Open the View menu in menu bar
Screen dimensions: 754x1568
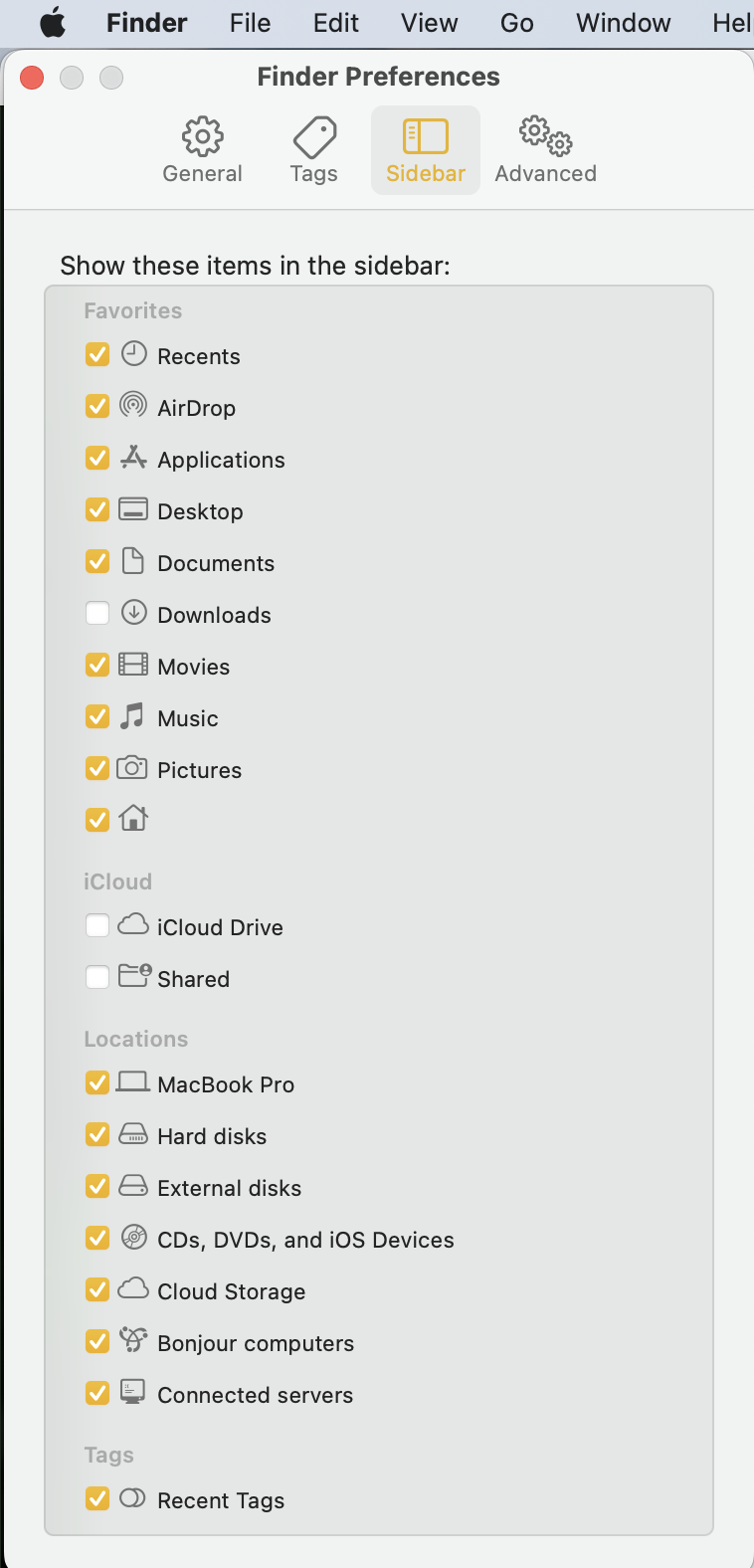[x=430, y=23]
